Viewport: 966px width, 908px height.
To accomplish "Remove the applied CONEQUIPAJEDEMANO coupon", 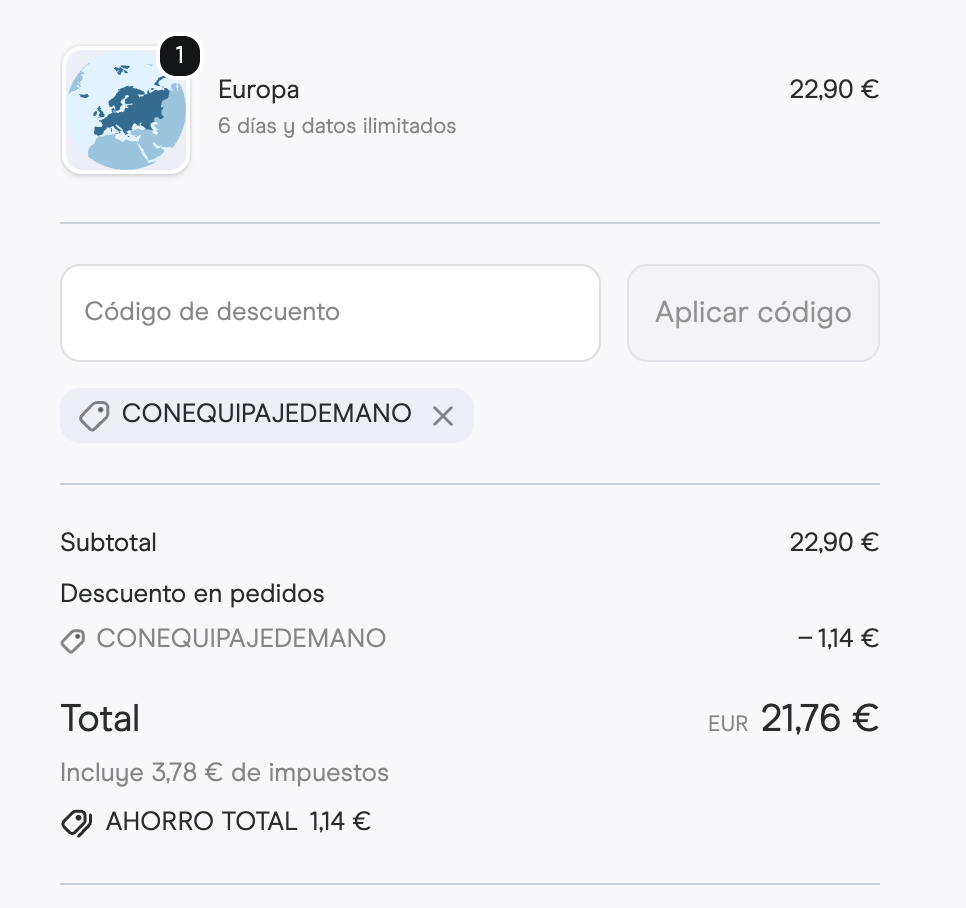I will 444,414.
